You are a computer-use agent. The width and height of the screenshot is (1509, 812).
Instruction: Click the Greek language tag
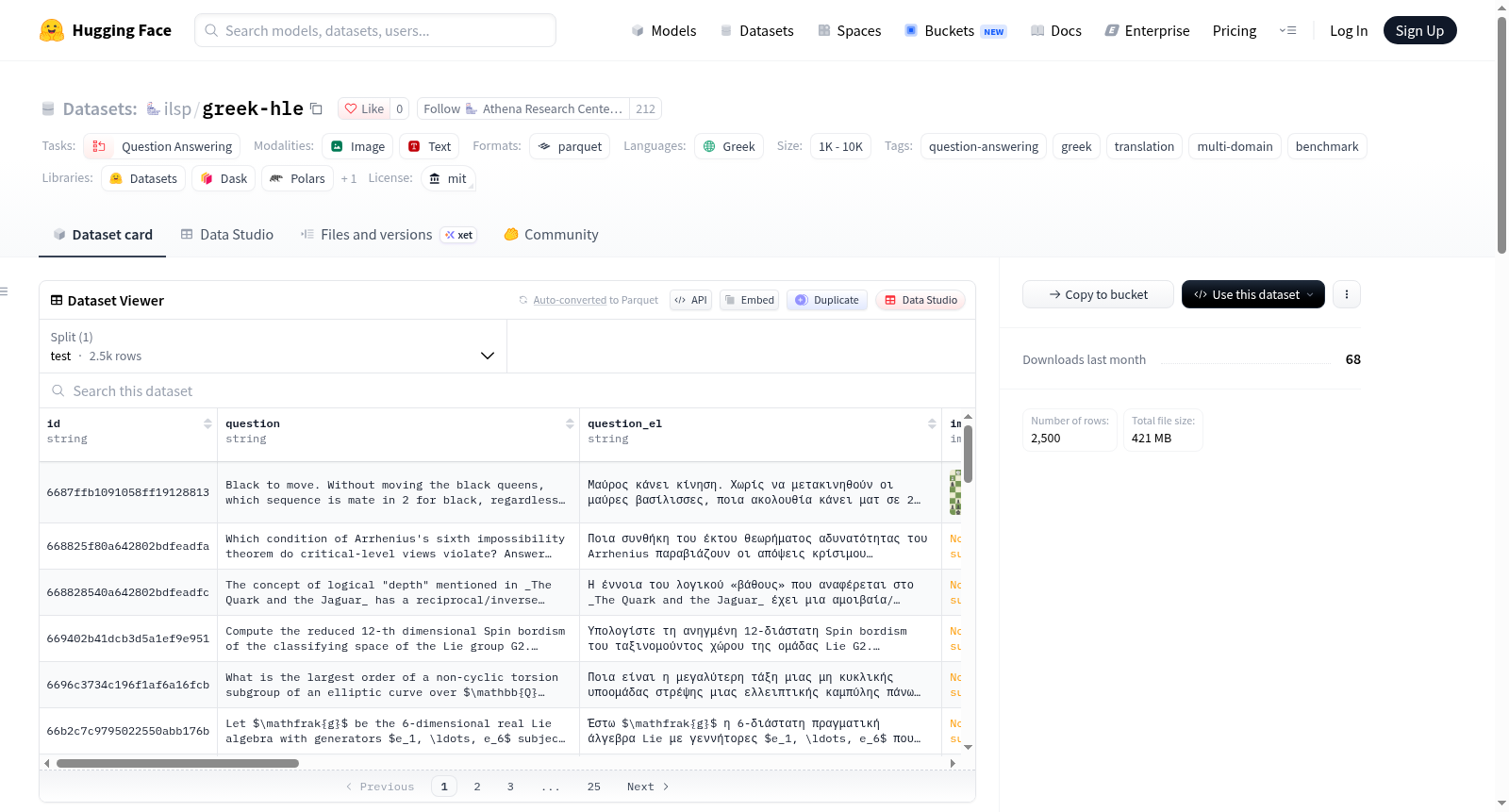pos(729,146)
